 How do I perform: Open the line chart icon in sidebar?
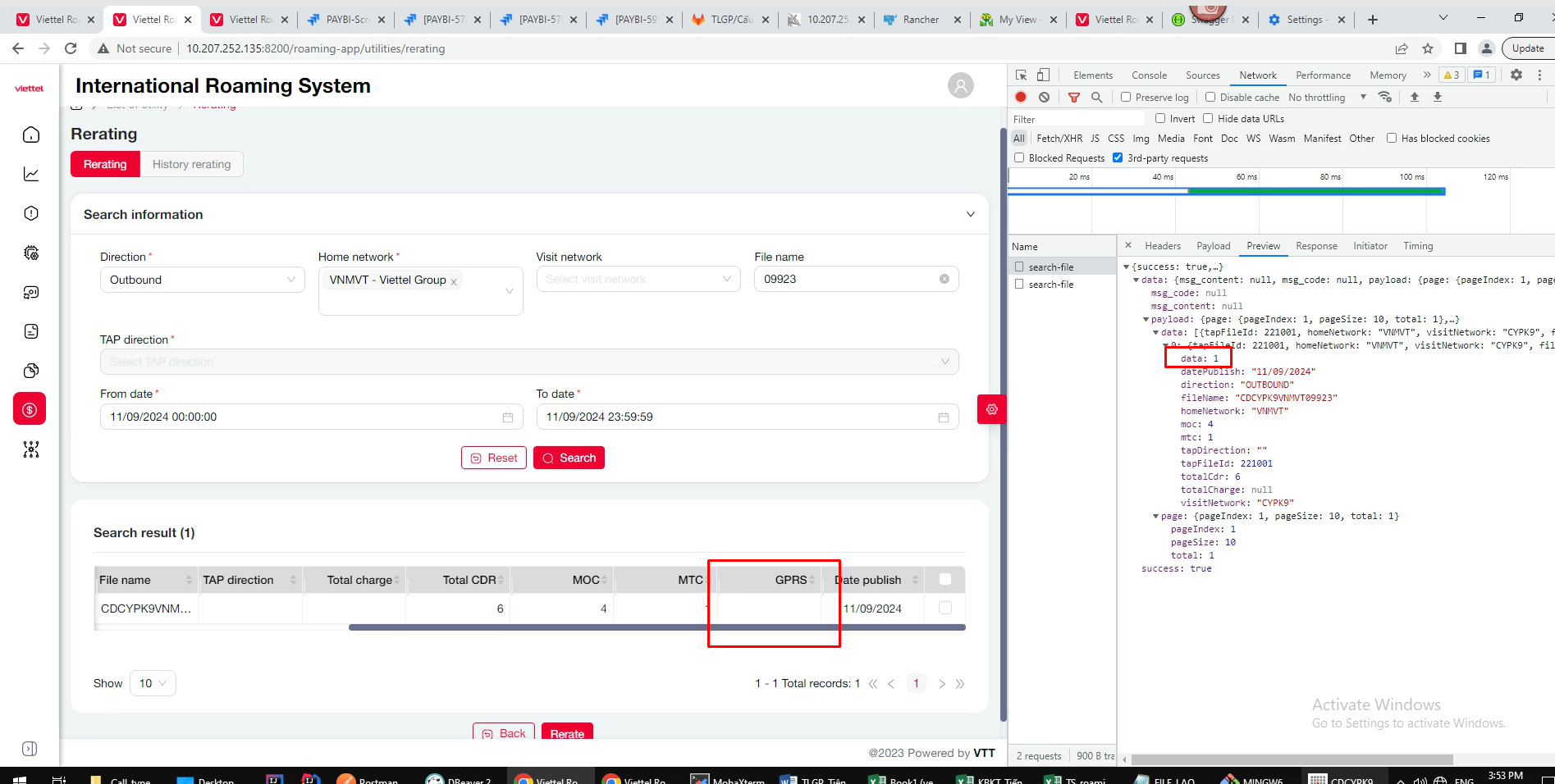coord(31,174)
